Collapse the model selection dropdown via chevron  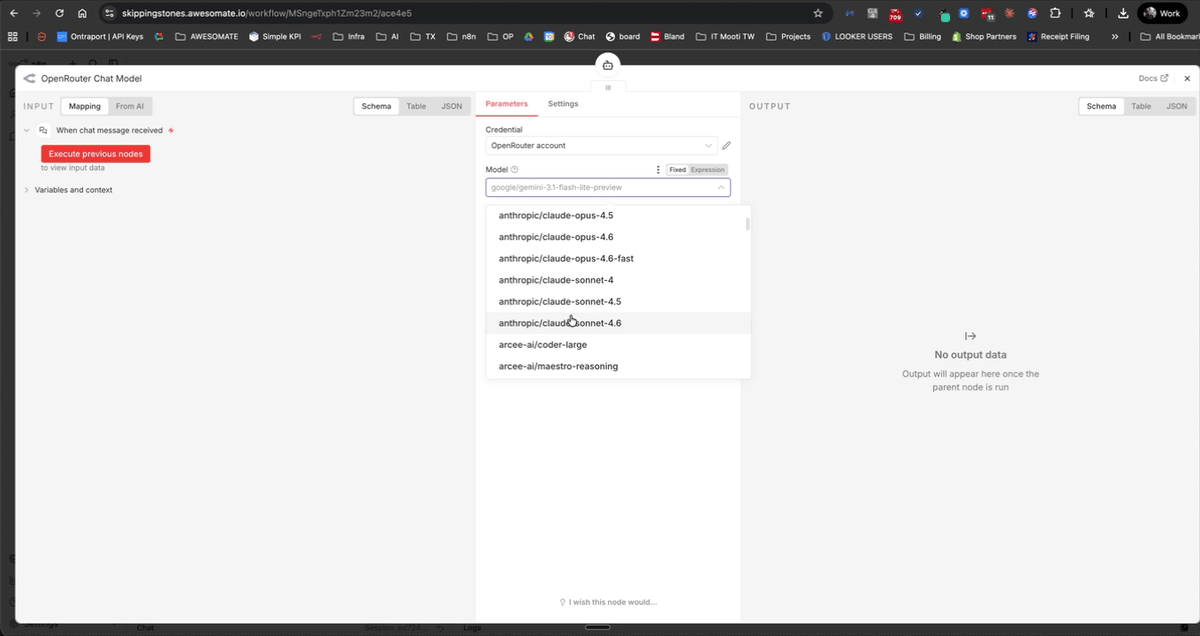(721, 187)
